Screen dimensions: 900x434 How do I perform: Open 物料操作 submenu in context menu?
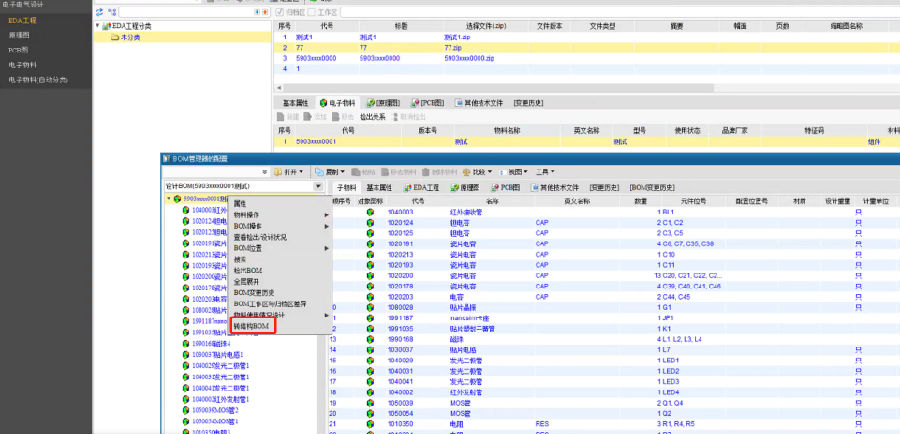click(250, 214)
